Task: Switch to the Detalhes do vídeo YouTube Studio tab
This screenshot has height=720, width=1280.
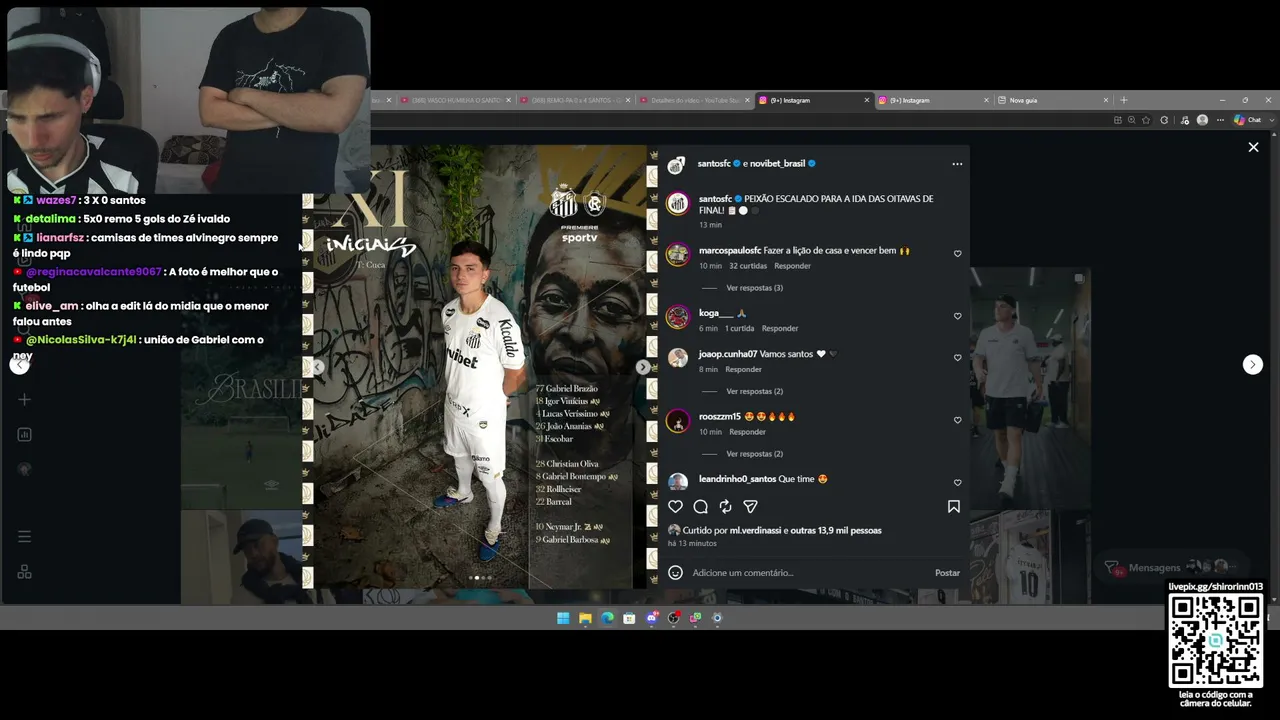Action: click(695, 100)
